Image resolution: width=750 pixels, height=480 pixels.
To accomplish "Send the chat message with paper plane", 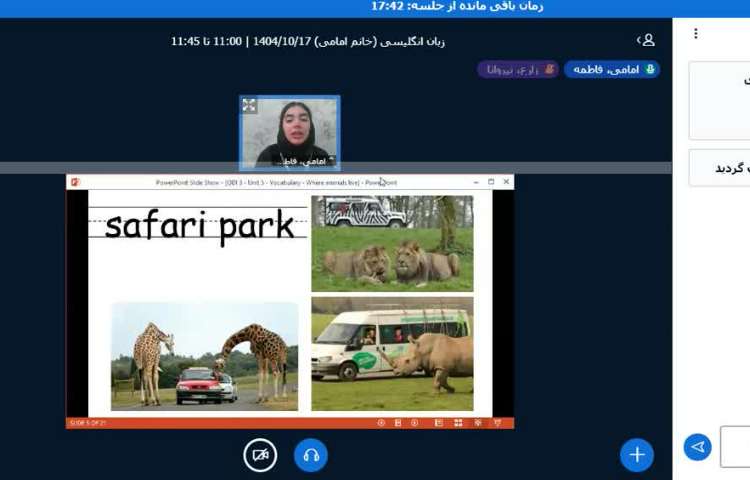I will [697, 447].
